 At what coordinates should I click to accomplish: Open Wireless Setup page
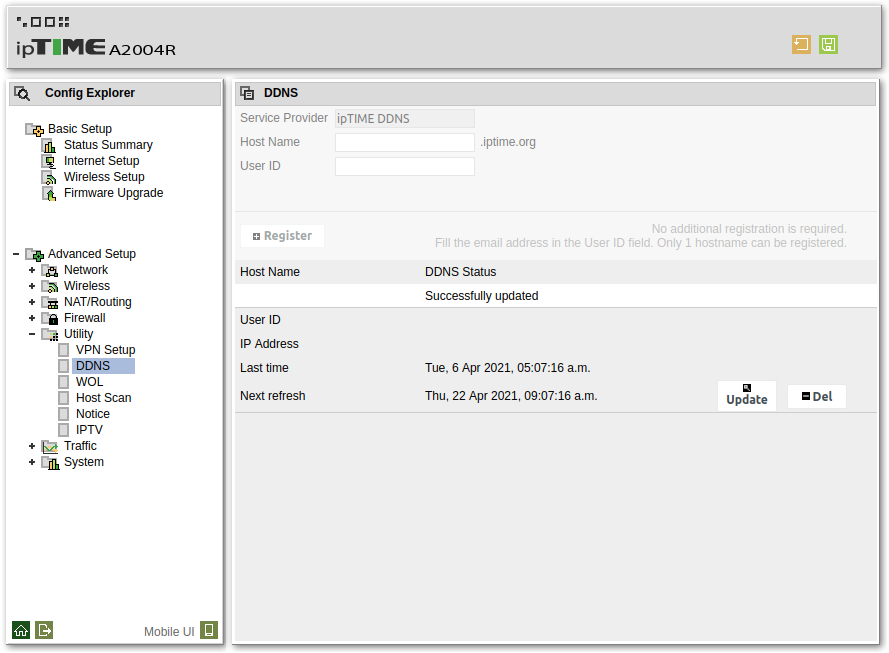coord(104,177)
